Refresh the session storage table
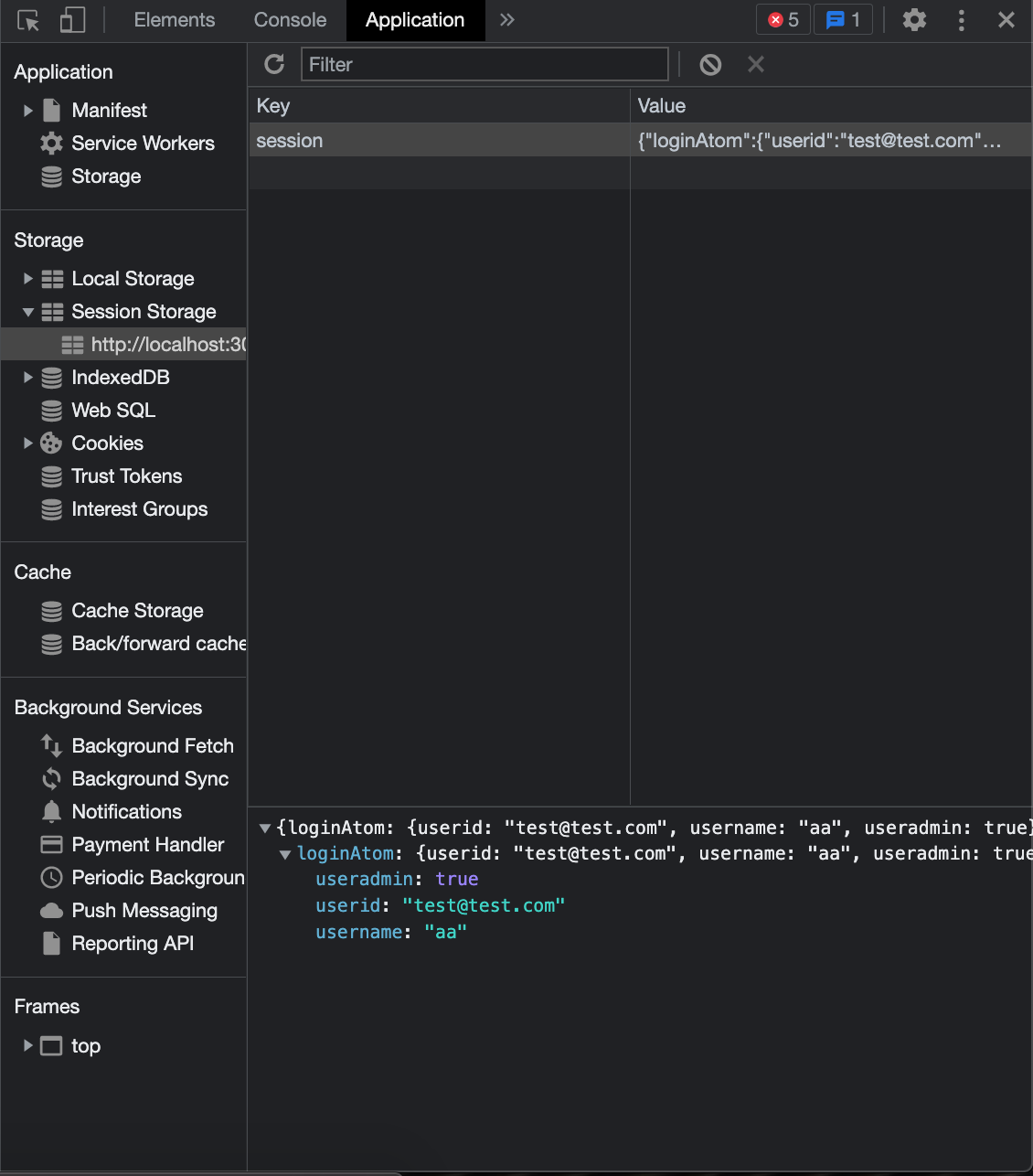 (274, 64)
